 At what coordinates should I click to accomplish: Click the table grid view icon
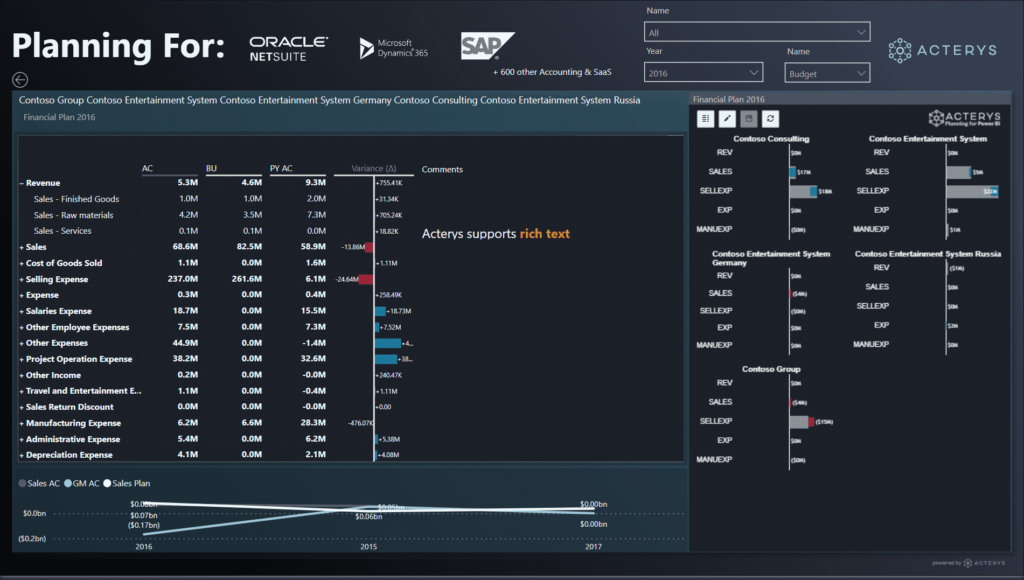[707, 119]
